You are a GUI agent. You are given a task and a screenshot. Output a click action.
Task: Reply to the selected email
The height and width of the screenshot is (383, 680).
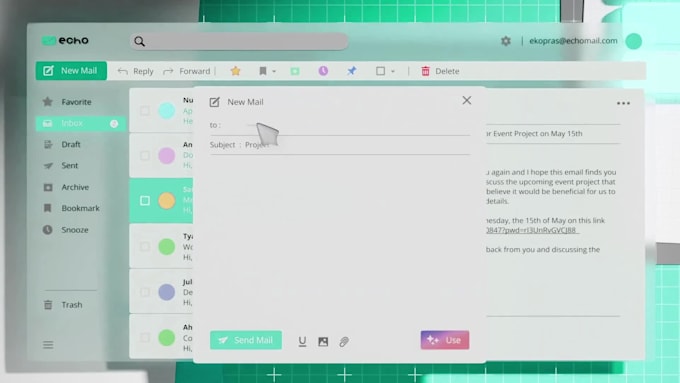(136, 71)
